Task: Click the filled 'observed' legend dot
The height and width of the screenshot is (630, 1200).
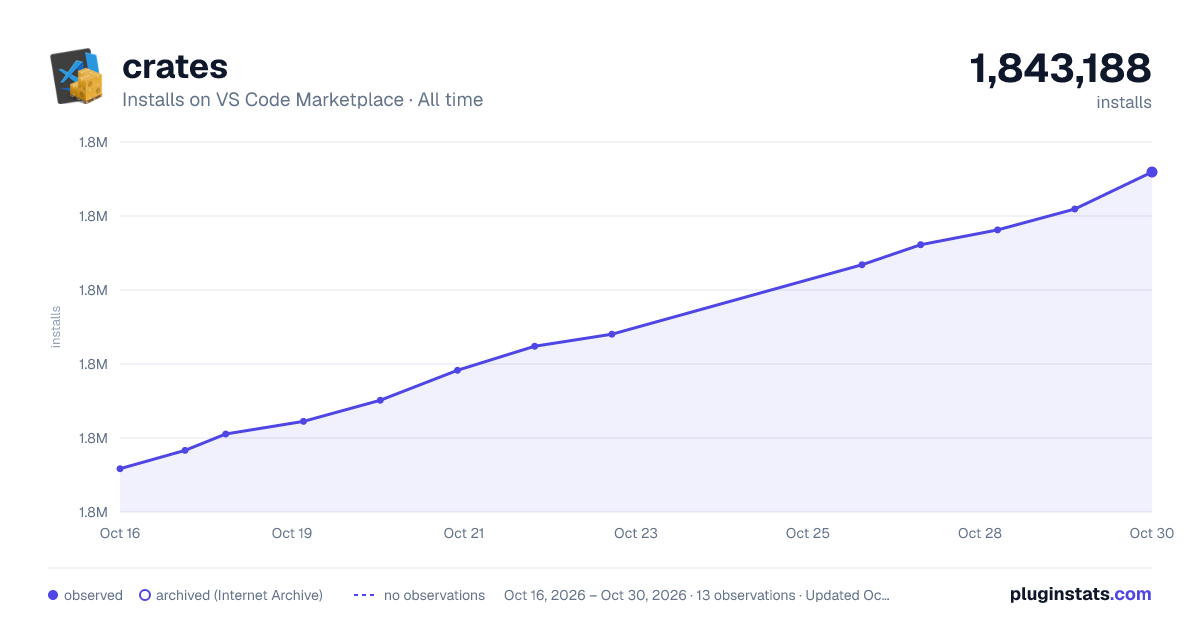Action: [x=53, y=595]
